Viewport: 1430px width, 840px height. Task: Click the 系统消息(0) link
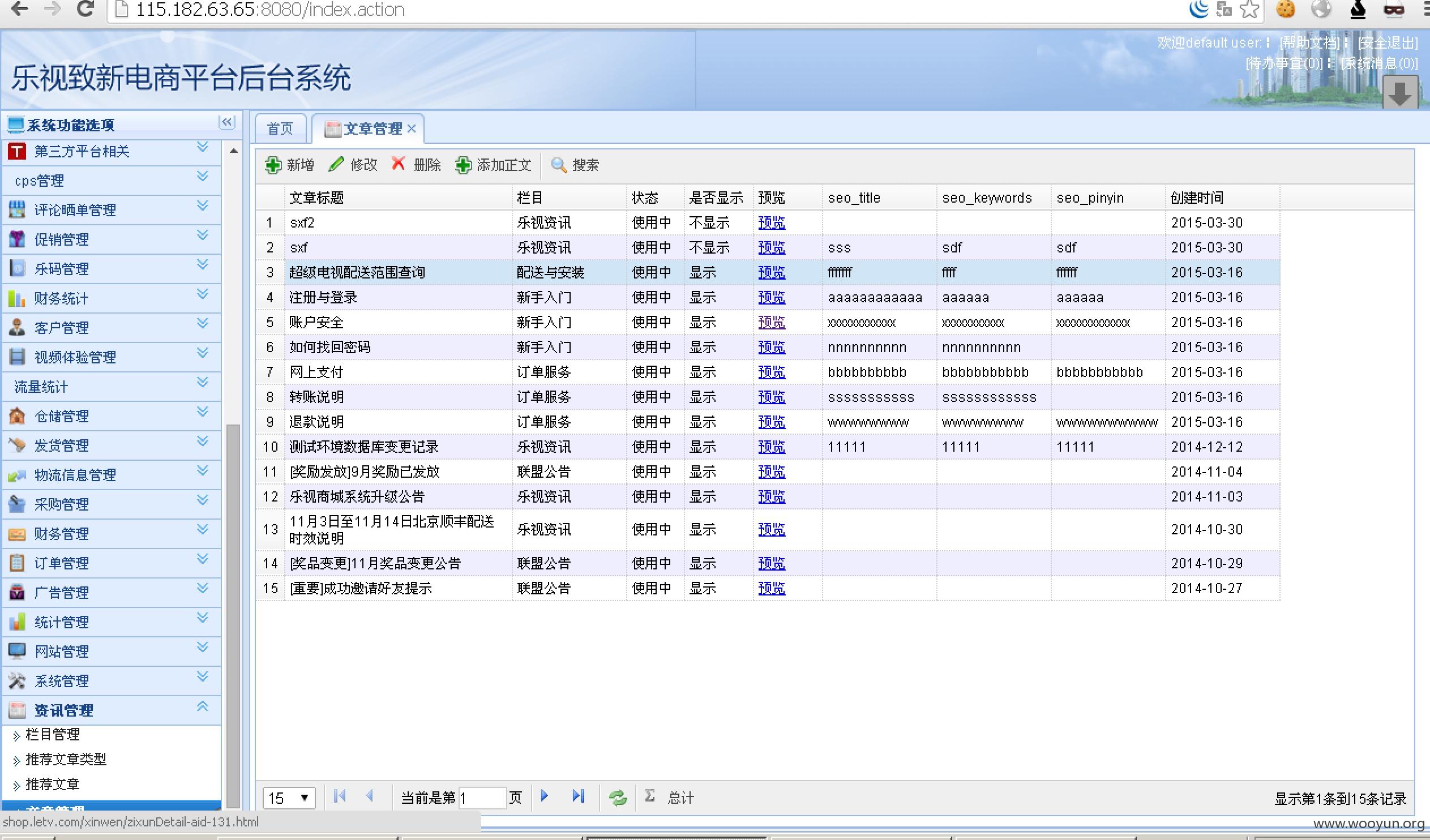click(x=1380, y=63)
